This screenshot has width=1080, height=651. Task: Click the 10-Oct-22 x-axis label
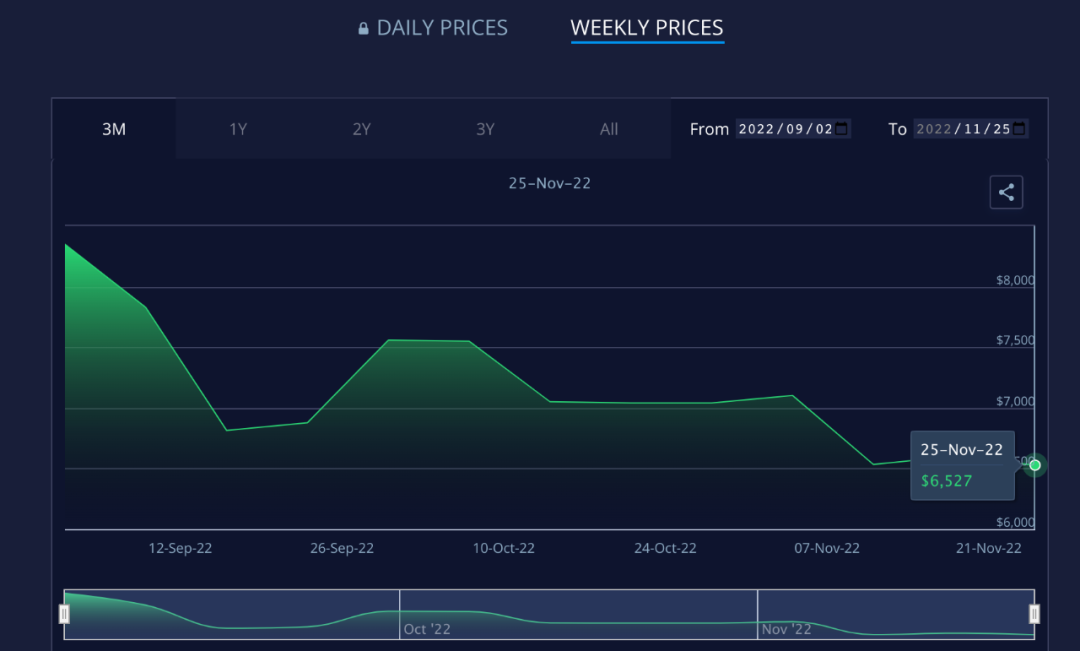click(503, 548)
